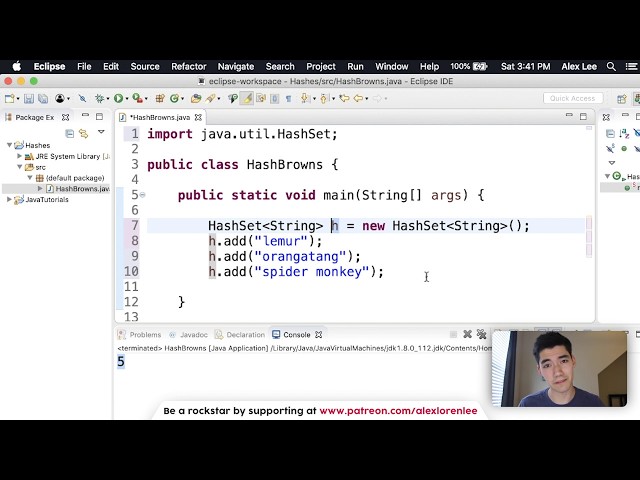Select the *HashBrowns.java editor tab
Screen dimensions: 640x480
(160, 117)
